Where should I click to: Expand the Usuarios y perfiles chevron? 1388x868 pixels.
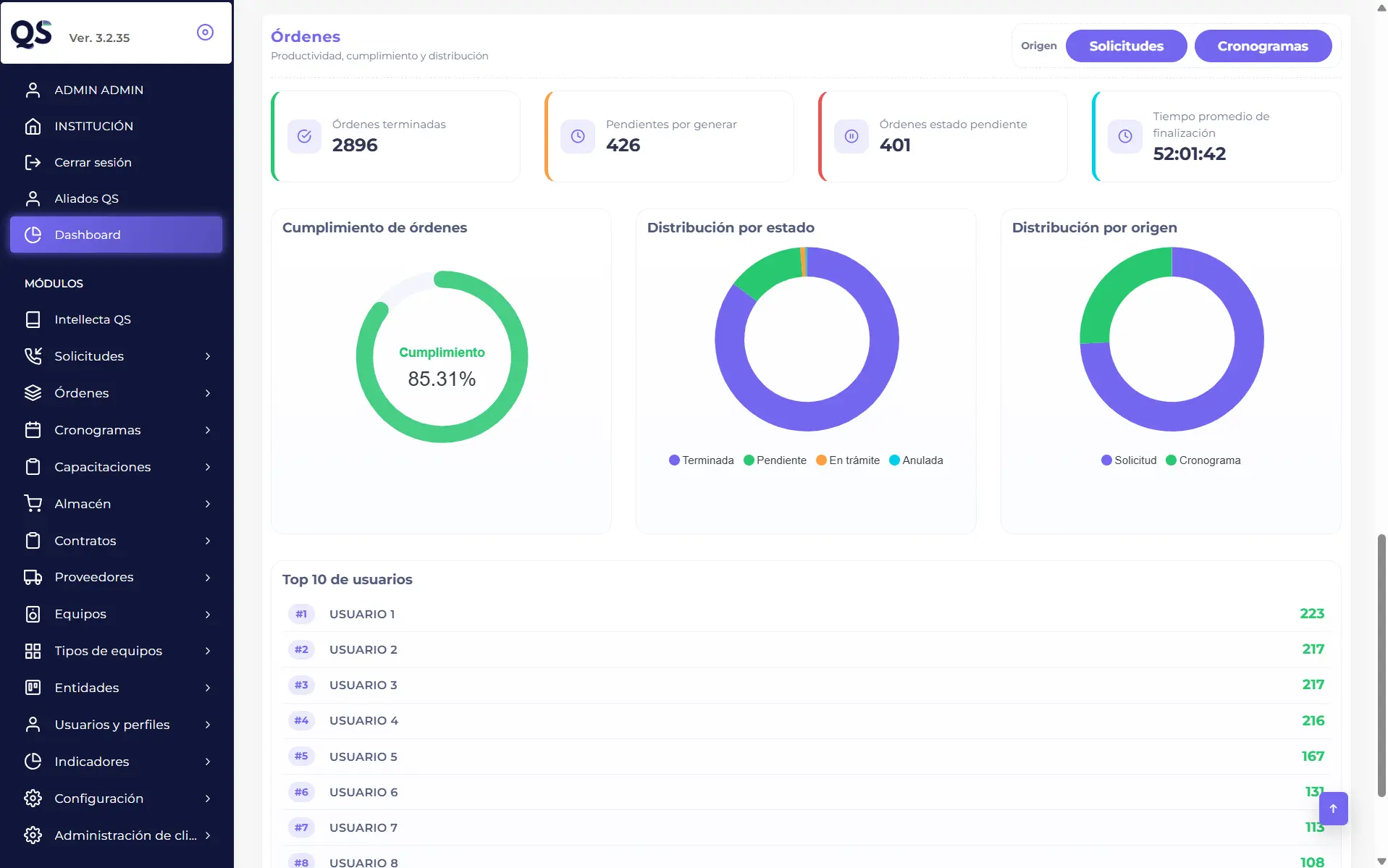(208, 725)
